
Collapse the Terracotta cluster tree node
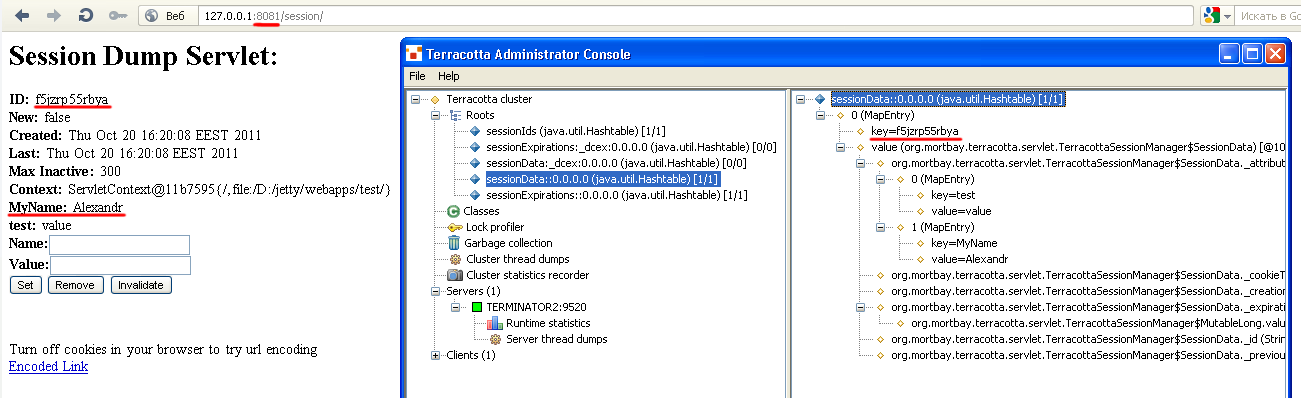(x=415, y=99)
